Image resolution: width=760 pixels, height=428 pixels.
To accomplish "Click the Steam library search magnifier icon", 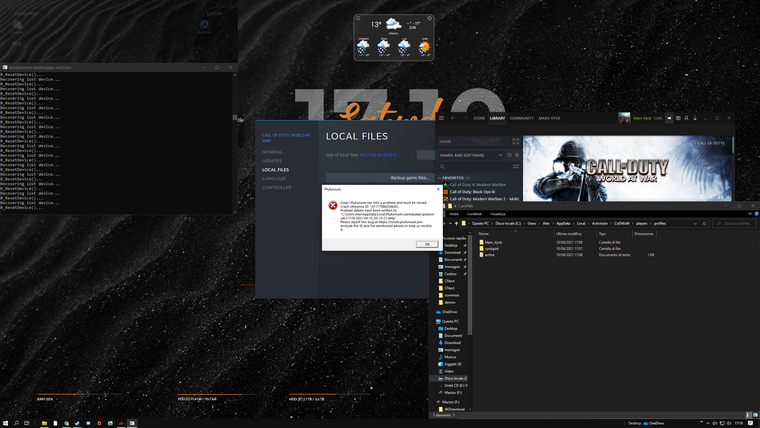I will pos(442,166).
